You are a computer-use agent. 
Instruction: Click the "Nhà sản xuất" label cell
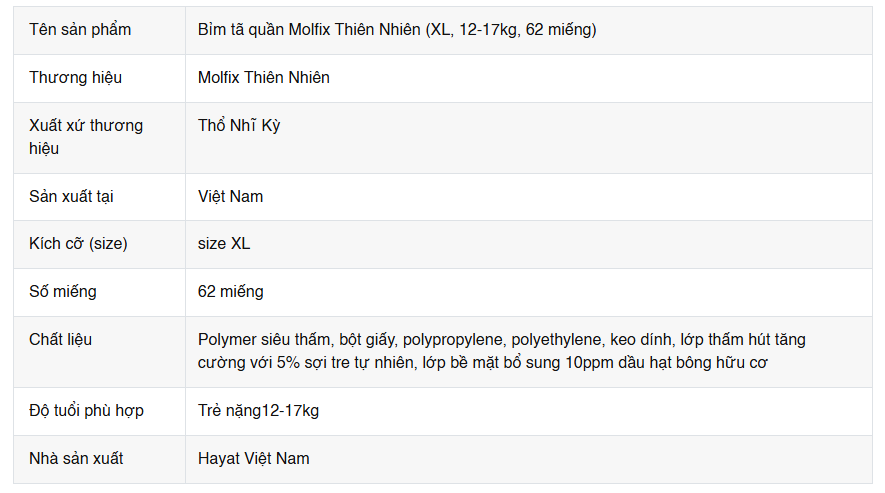[76, 459]
